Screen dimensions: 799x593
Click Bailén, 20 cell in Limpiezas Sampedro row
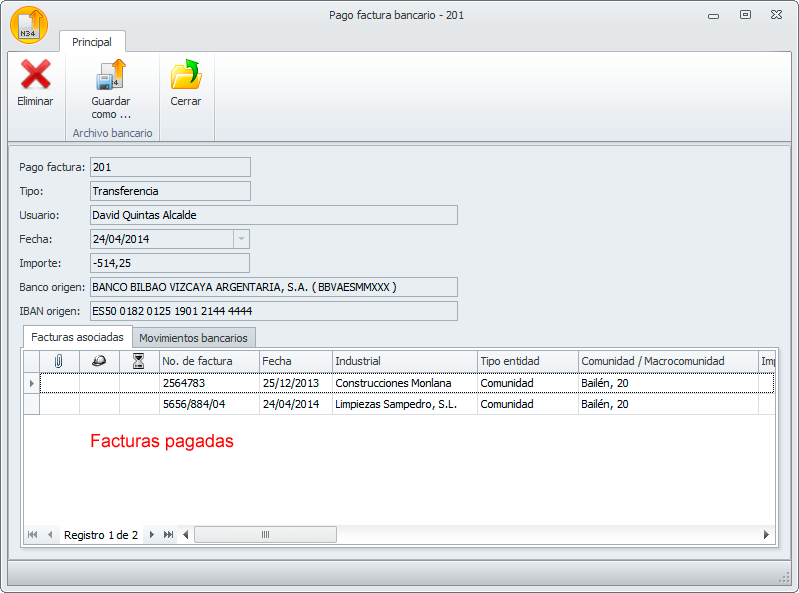pos(668,404)
